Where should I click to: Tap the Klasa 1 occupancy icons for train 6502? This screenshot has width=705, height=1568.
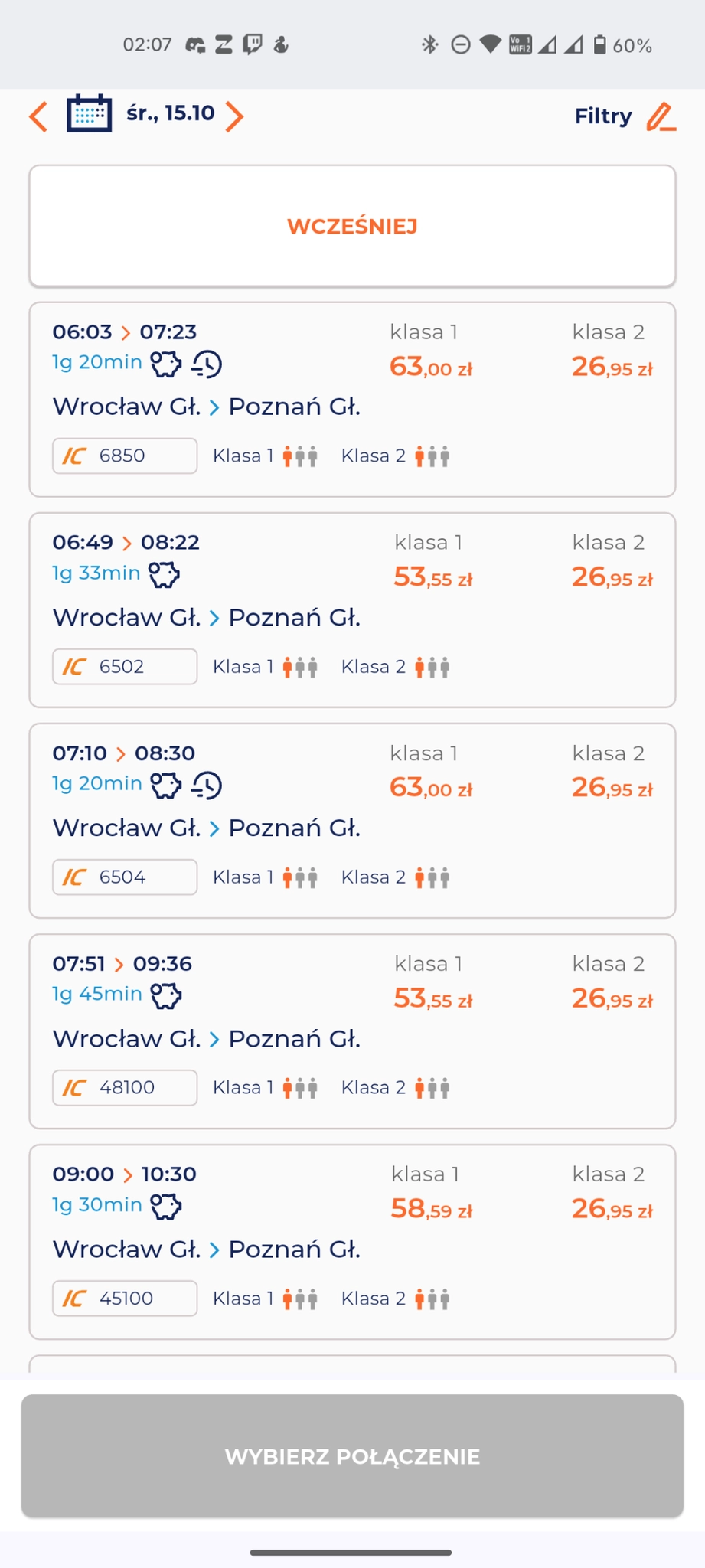click(300, 667)
